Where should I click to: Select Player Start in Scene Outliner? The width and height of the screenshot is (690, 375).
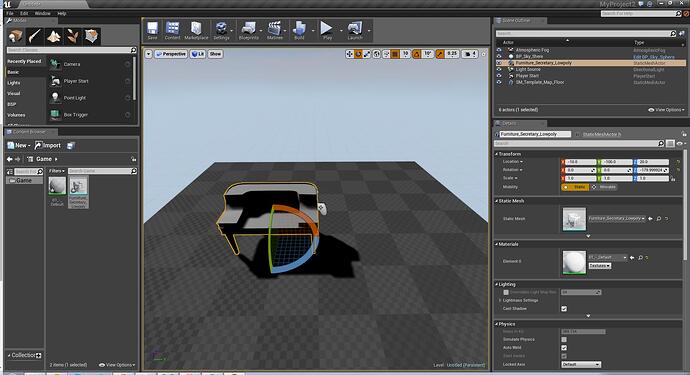[x=527, y=76]
